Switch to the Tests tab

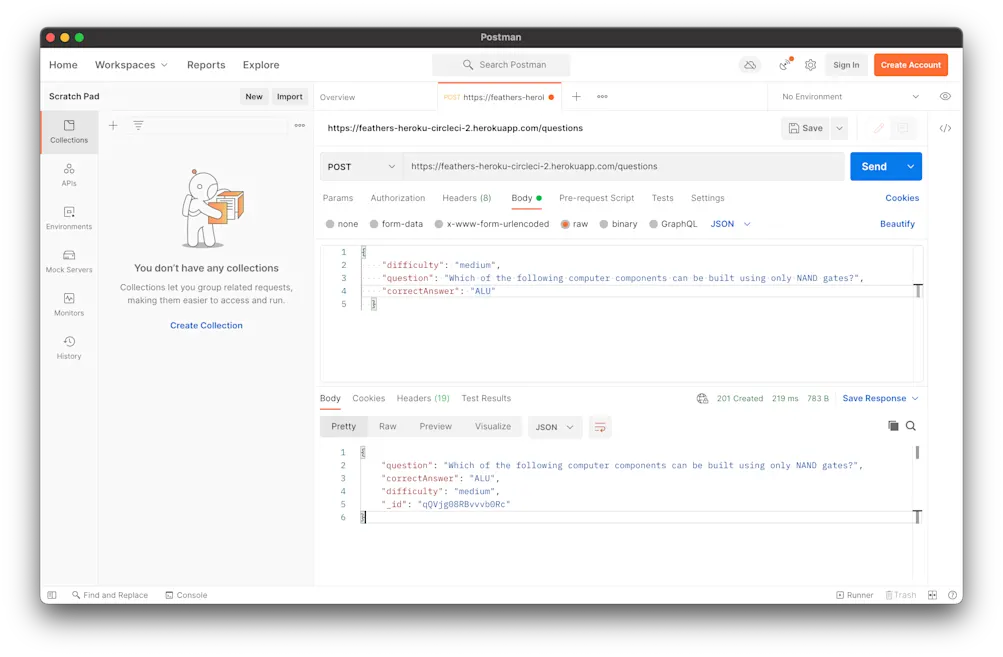coord(662,198)
